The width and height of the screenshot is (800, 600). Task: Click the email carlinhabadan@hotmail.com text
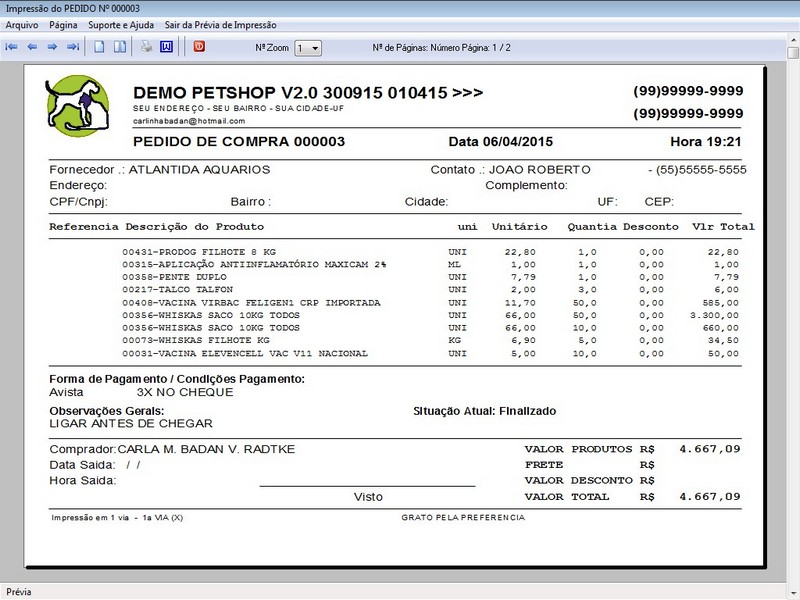188,121
